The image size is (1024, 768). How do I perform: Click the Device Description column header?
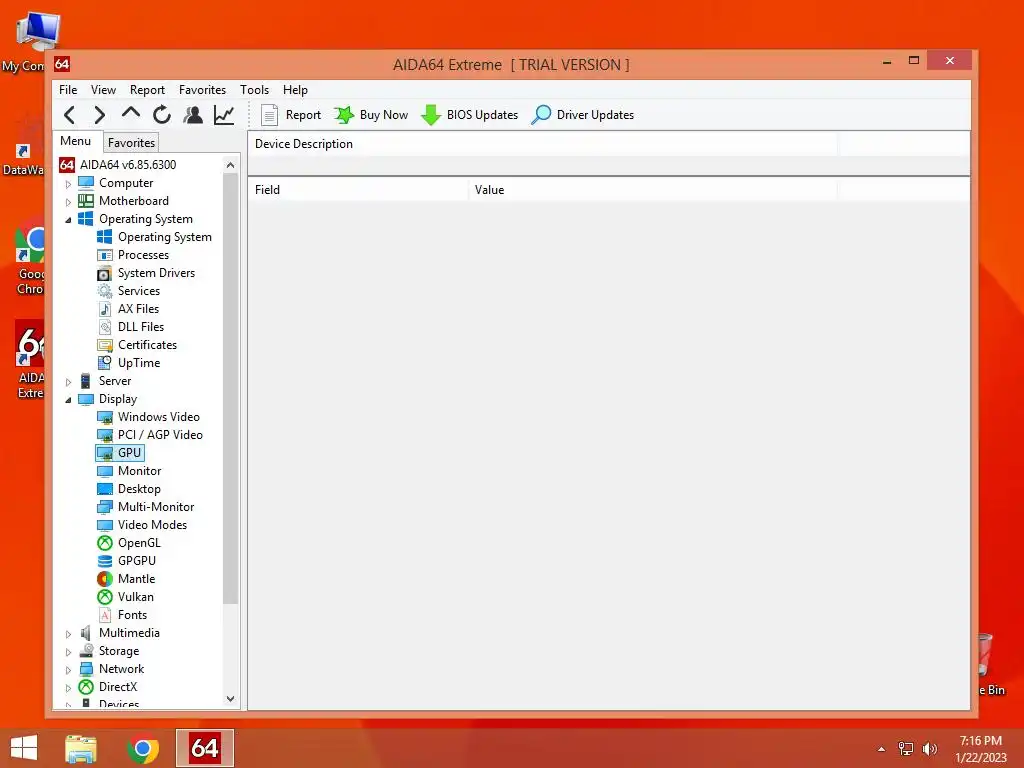543,144
